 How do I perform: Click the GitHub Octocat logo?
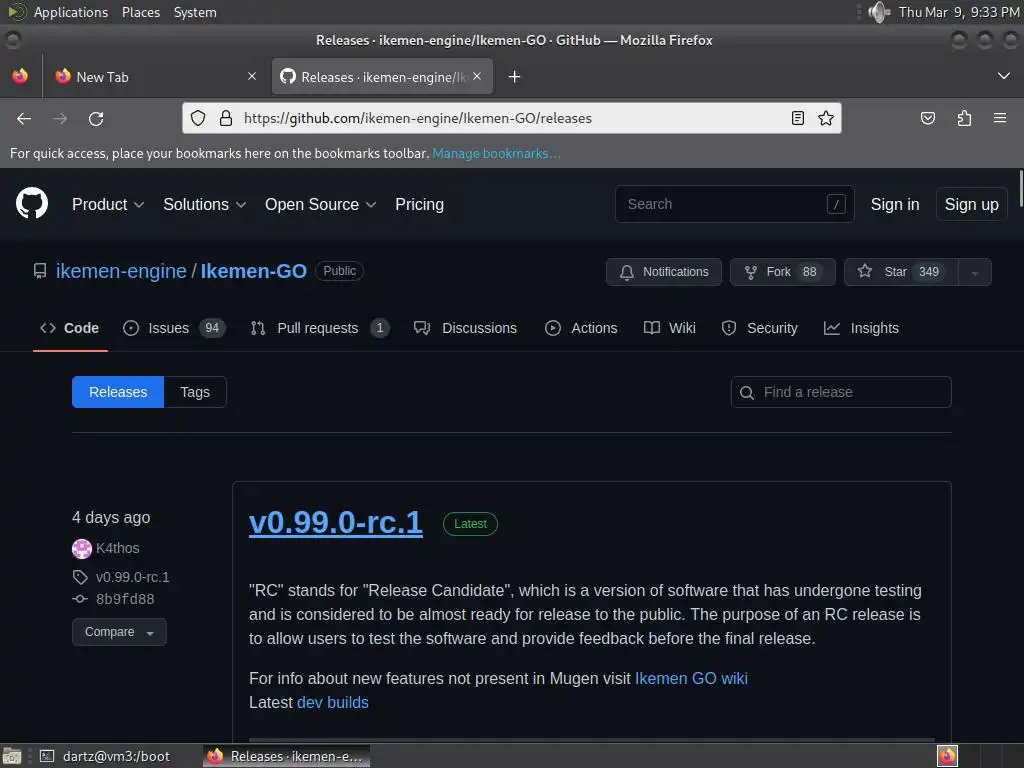click(x=32, y=203)
